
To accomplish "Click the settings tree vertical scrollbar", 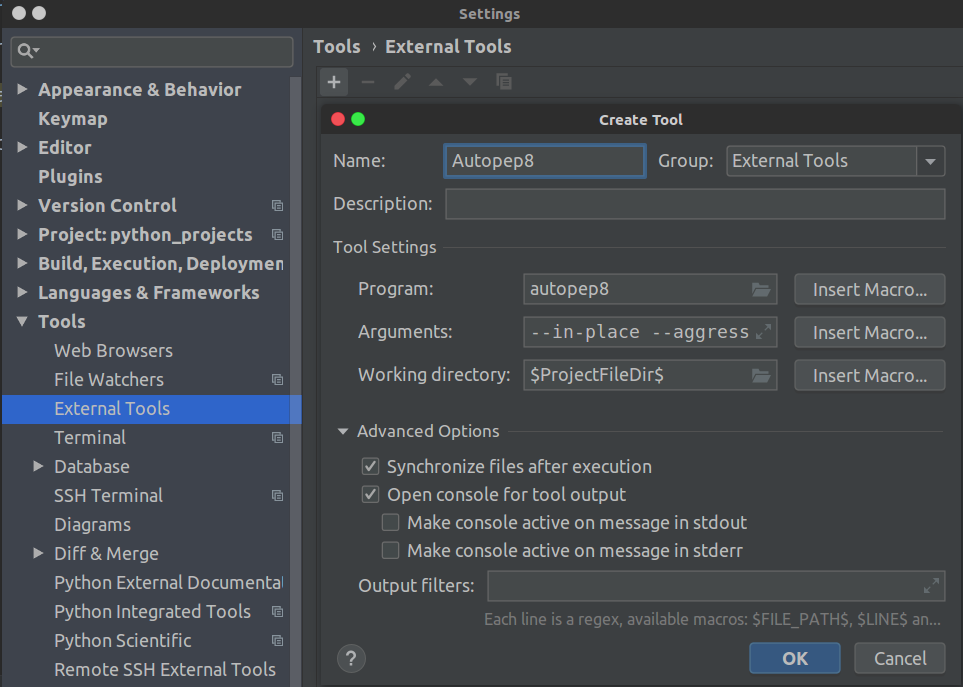I will tap(295, 381).
